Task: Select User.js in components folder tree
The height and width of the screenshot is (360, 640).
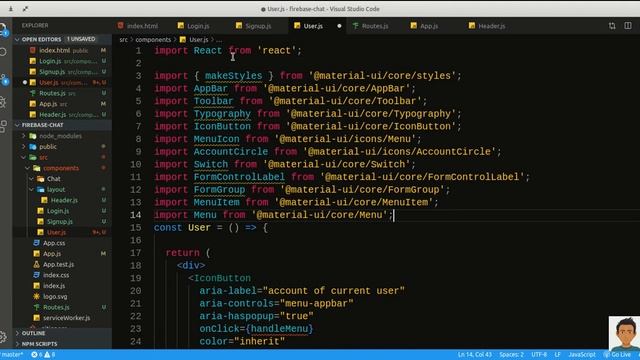Action: click(56, 232)
